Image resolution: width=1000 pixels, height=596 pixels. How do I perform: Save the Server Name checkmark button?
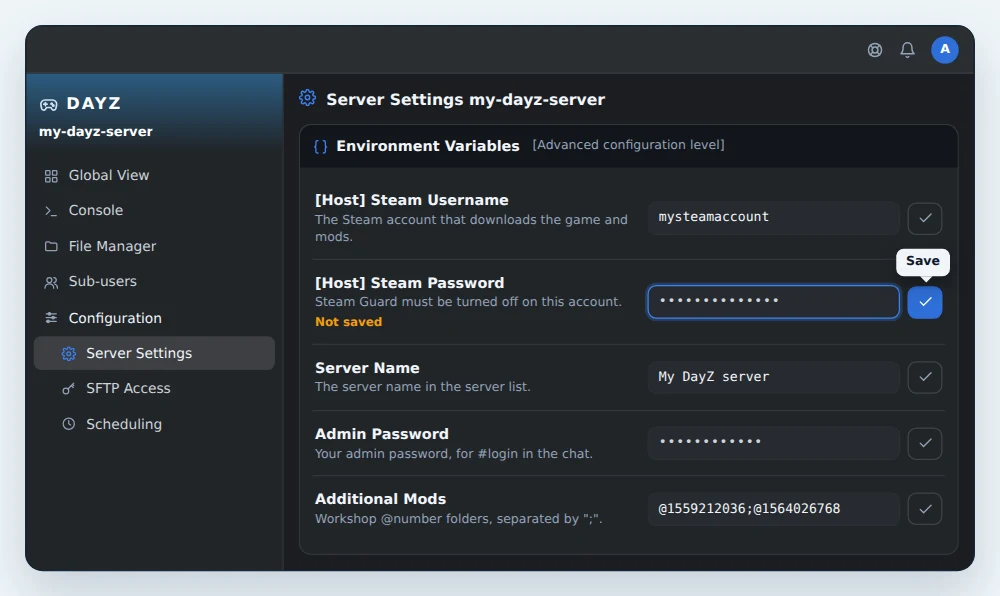[x=925, y=377]
